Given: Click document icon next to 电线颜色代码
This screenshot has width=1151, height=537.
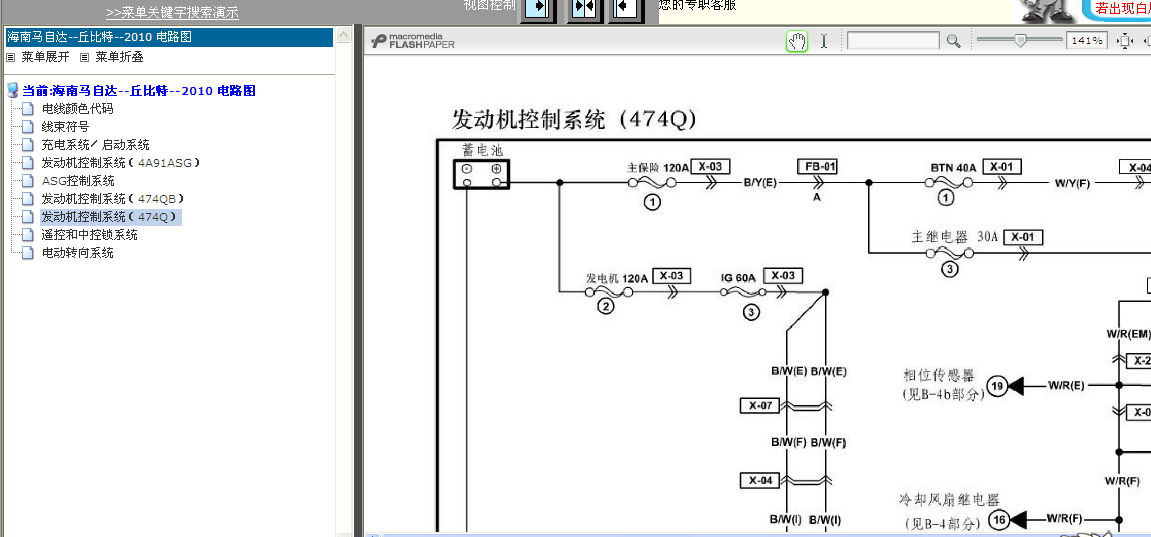Looking at the screenshot, I should pyautogui.click(x=28, y=109).
